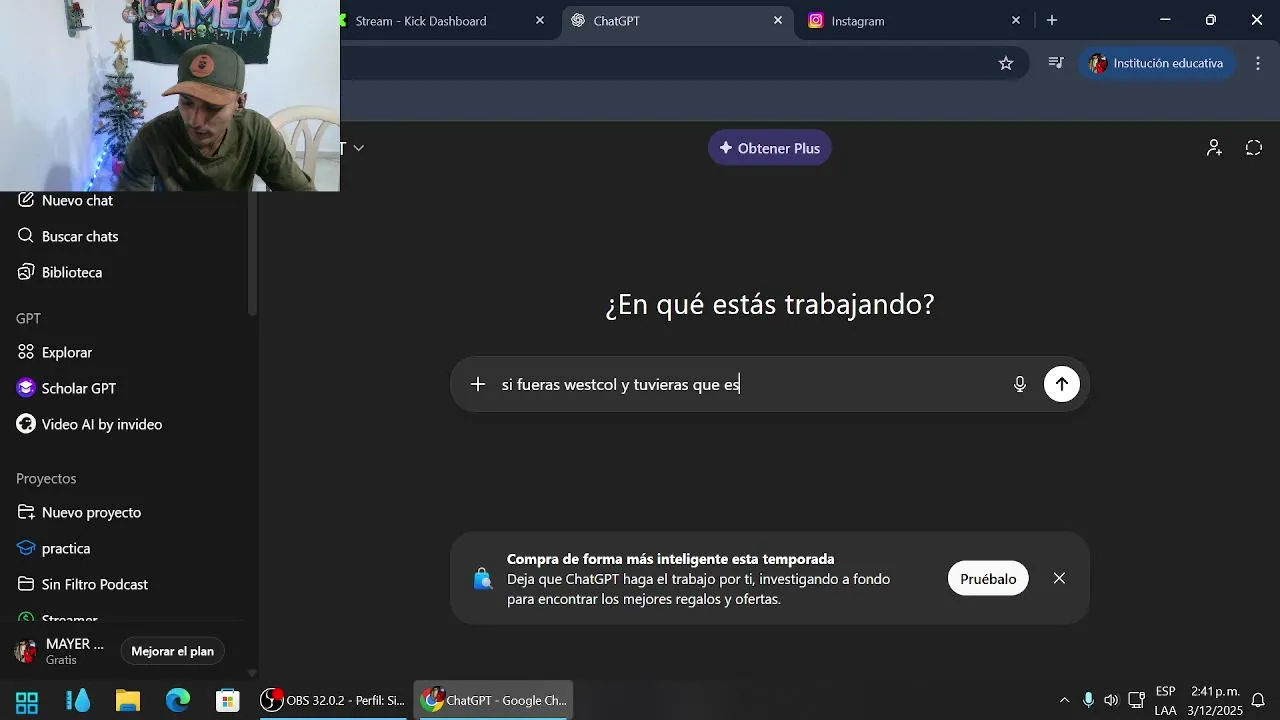This screenshot has width=1280, height=720.
Task: Click the temporary chat icon
Action: [x=1254, y=148]
